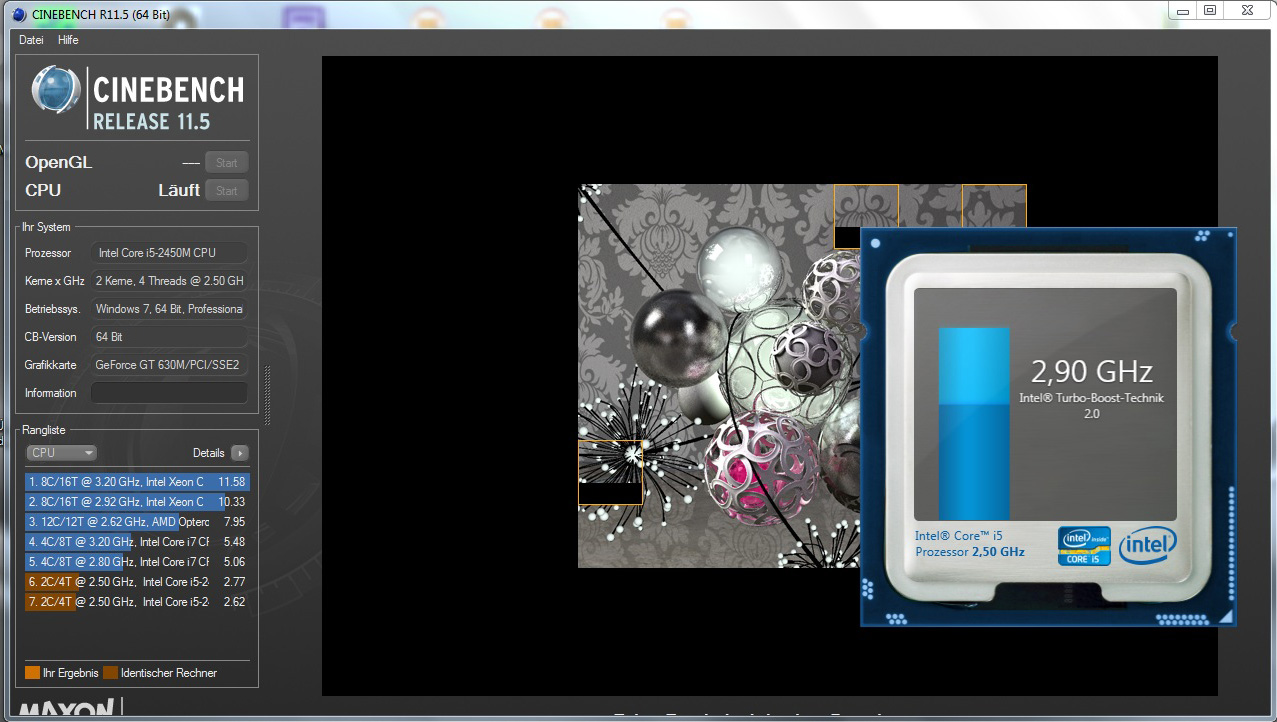The width and height of the screenshot is (1277, 722).
Task: Click the Läuft status text beside CPU
Action: (179, 190)
